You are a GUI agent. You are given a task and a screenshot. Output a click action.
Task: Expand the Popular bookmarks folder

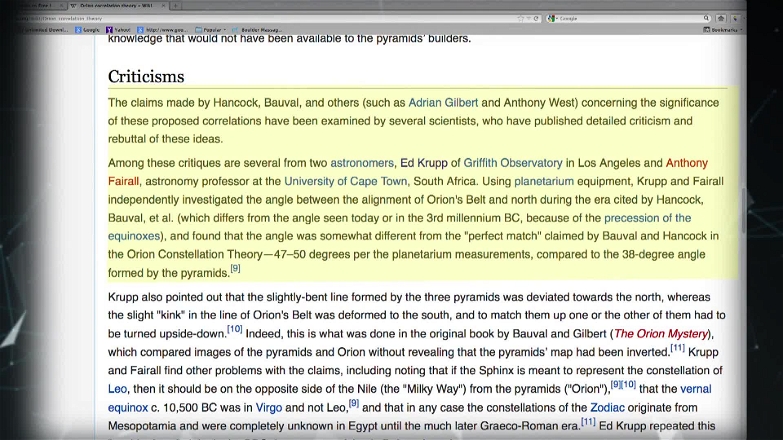click(210, 30)
